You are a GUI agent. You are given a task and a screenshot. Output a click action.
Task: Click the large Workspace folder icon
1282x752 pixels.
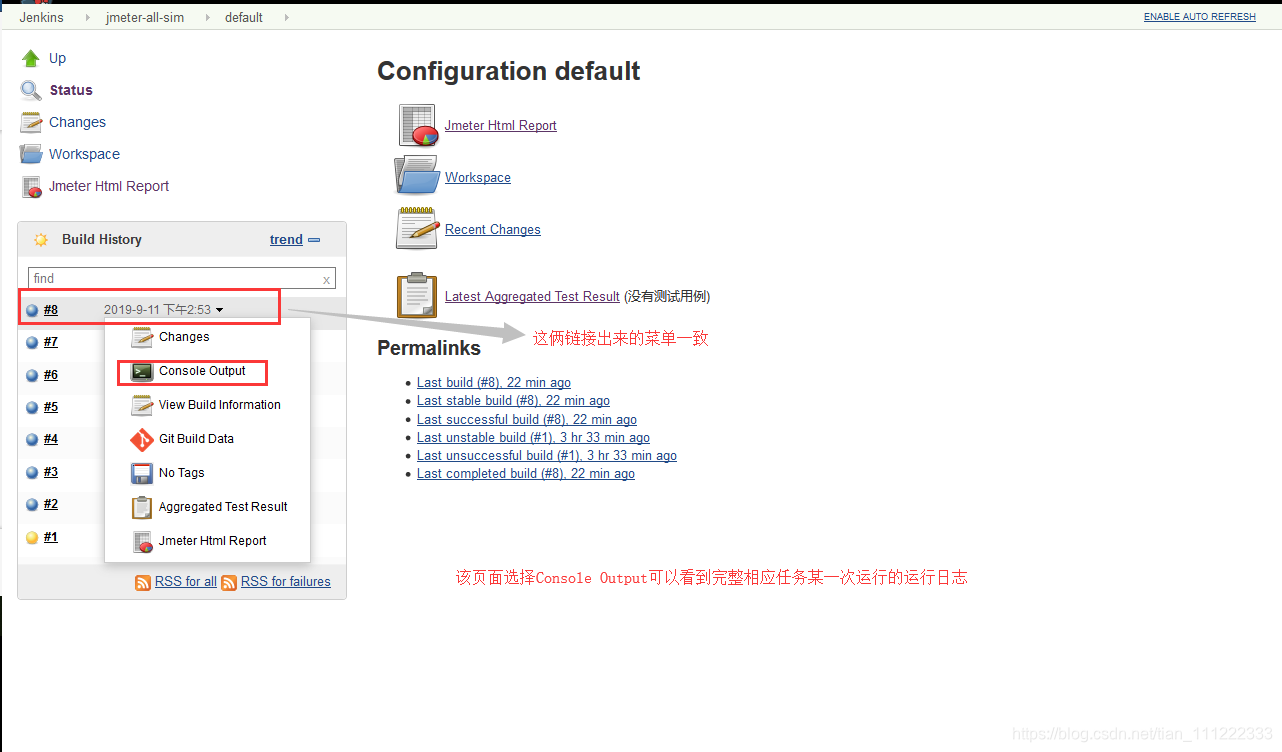pyautogui.click(x=417, y=175)
